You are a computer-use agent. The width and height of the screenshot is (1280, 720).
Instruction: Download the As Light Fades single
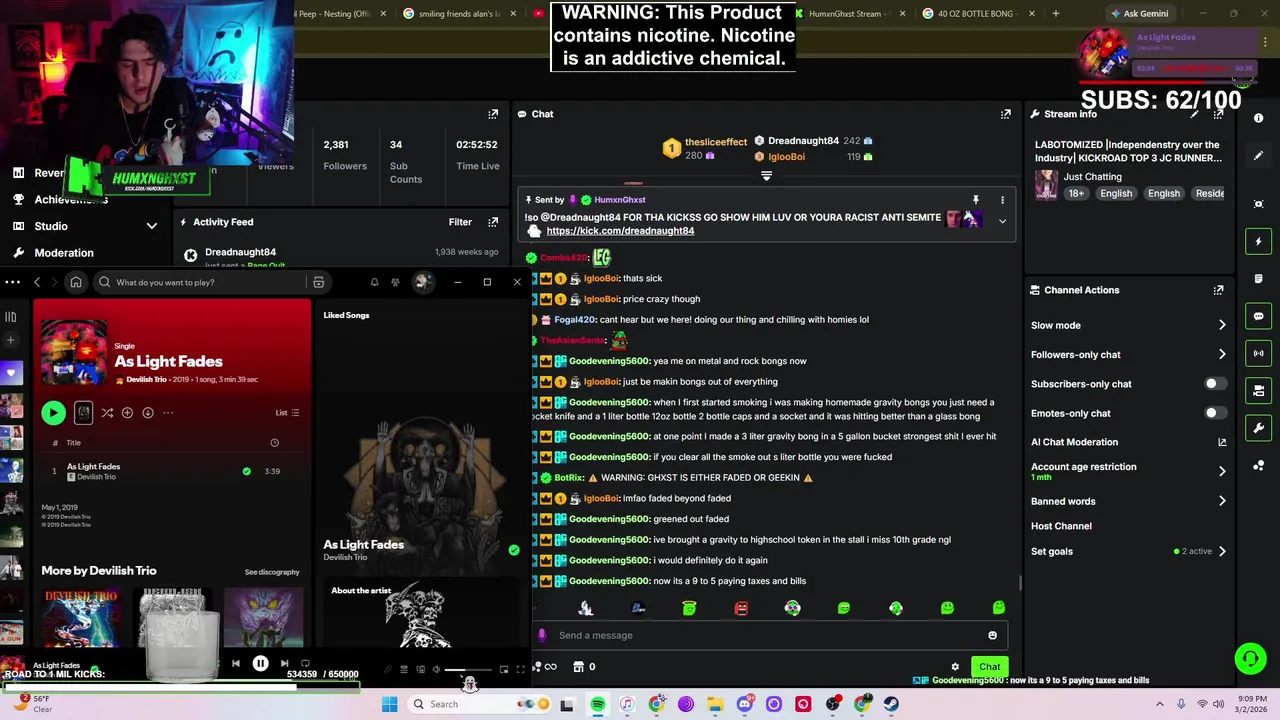coord(147,412)
